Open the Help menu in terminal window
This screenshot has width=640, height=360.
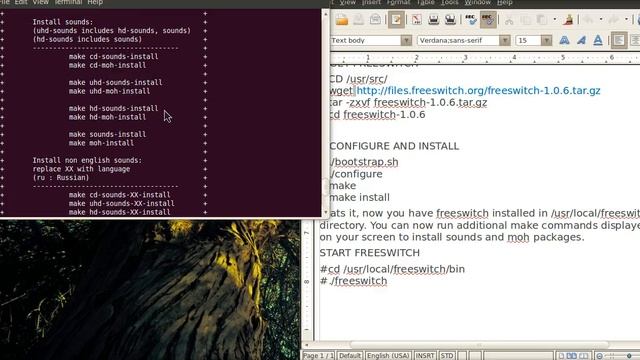[95, 2]
